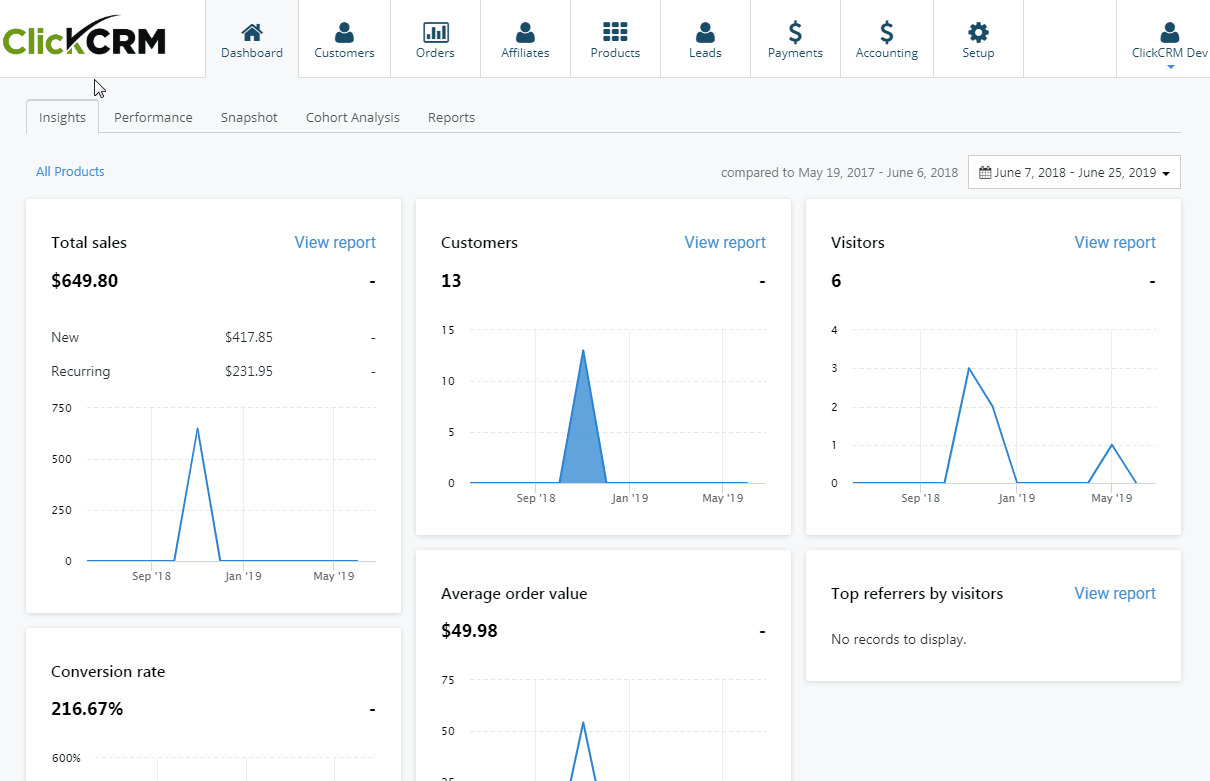This screenshot has width=1210, height=781.
Task: Open Customers via person icon
Action: tap(344, 32)
